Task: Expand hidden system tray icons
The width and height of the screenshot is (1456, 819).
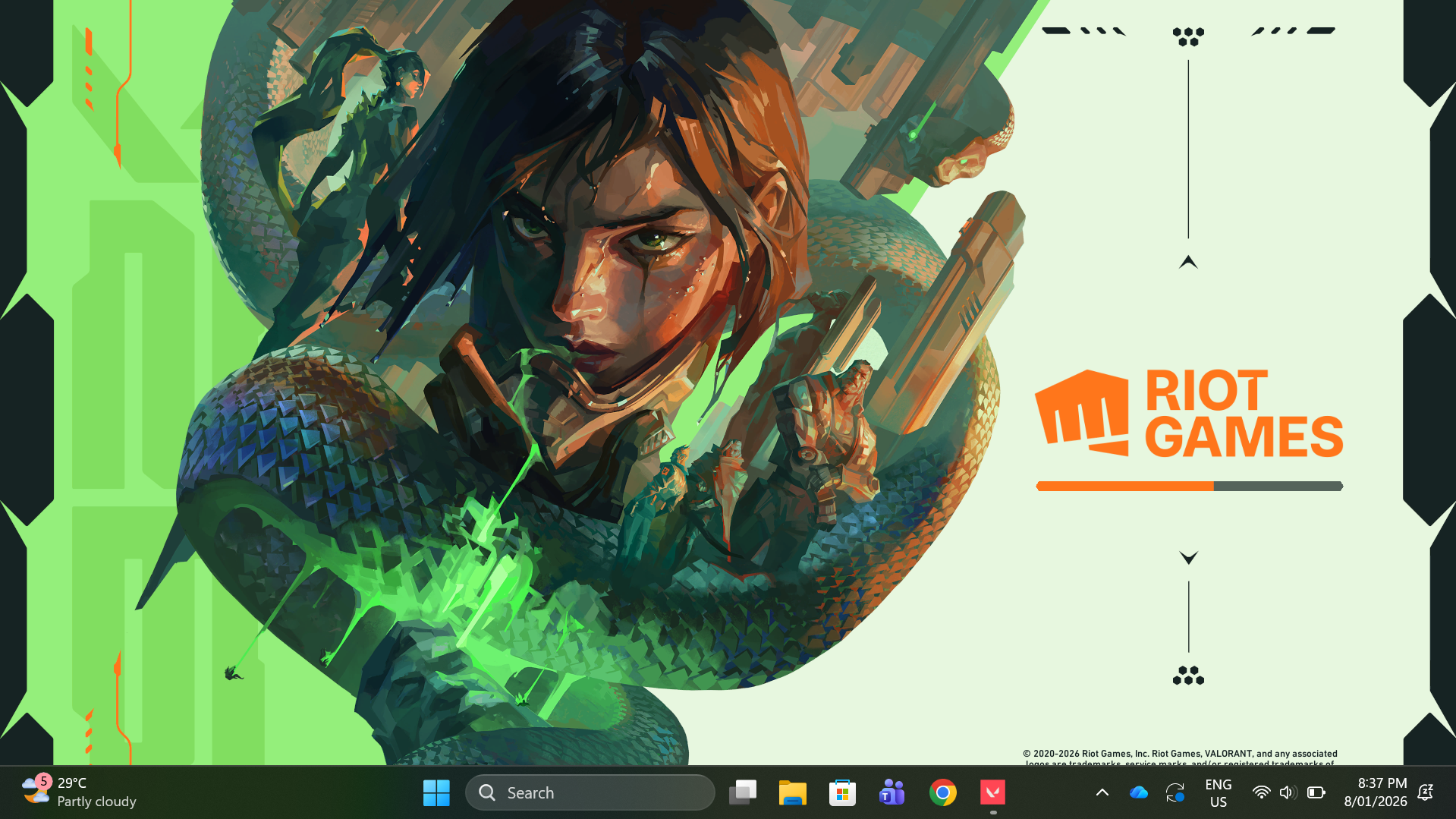Action: pos(1102,792)
